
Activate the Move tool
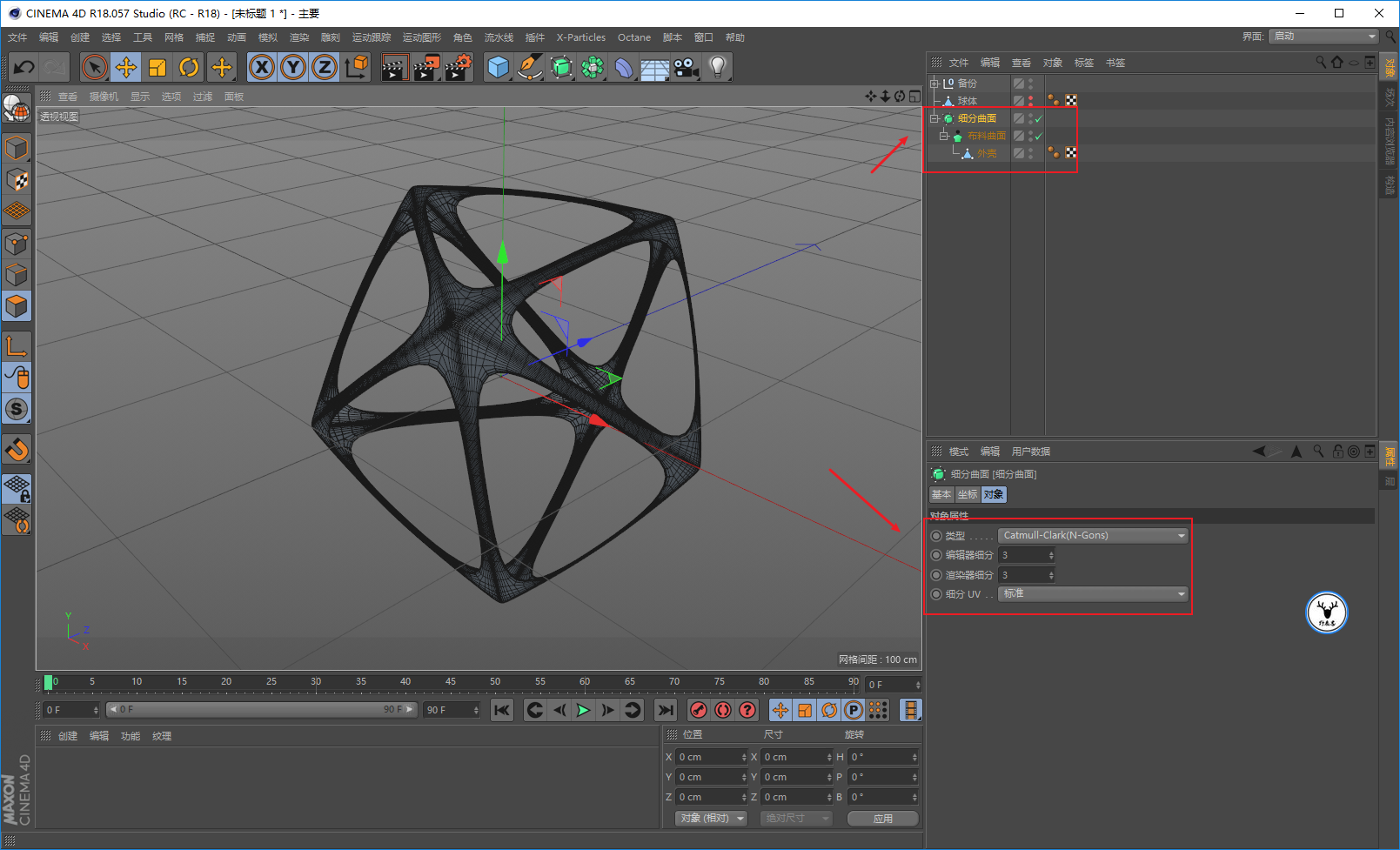coord(126,67)
